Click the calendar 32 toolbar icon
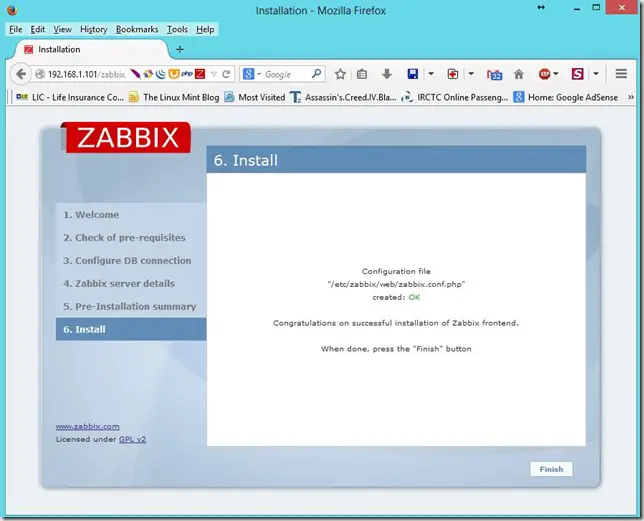644x521 pixels. click(494, 74)
